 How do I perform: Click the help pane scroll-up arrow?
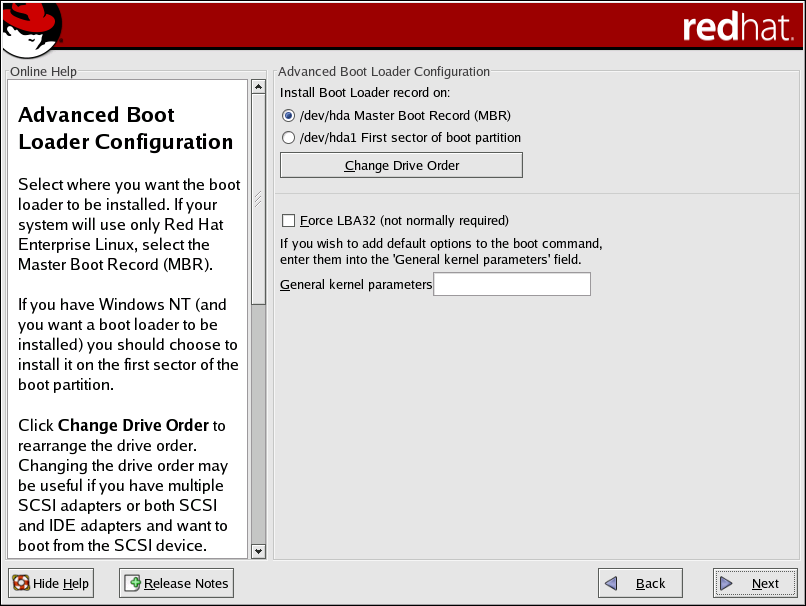point(258,88)
